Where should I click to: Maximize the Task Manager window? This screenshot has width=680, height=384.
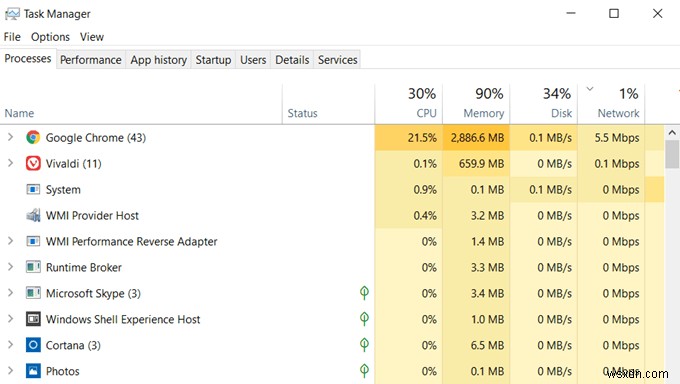[x=614, y=13]
